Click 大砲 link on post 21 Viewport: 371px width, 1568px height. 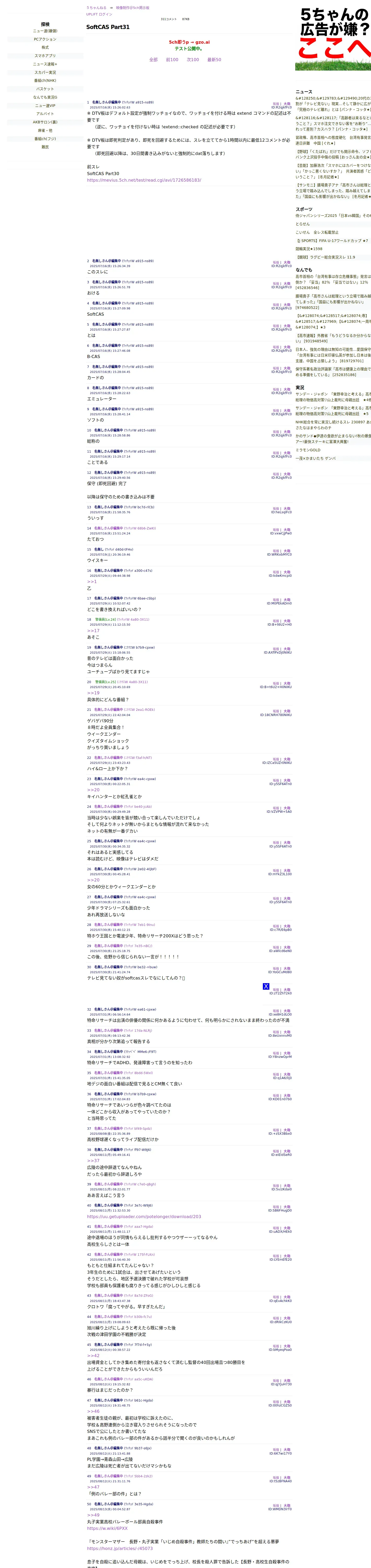pos(287,711)
